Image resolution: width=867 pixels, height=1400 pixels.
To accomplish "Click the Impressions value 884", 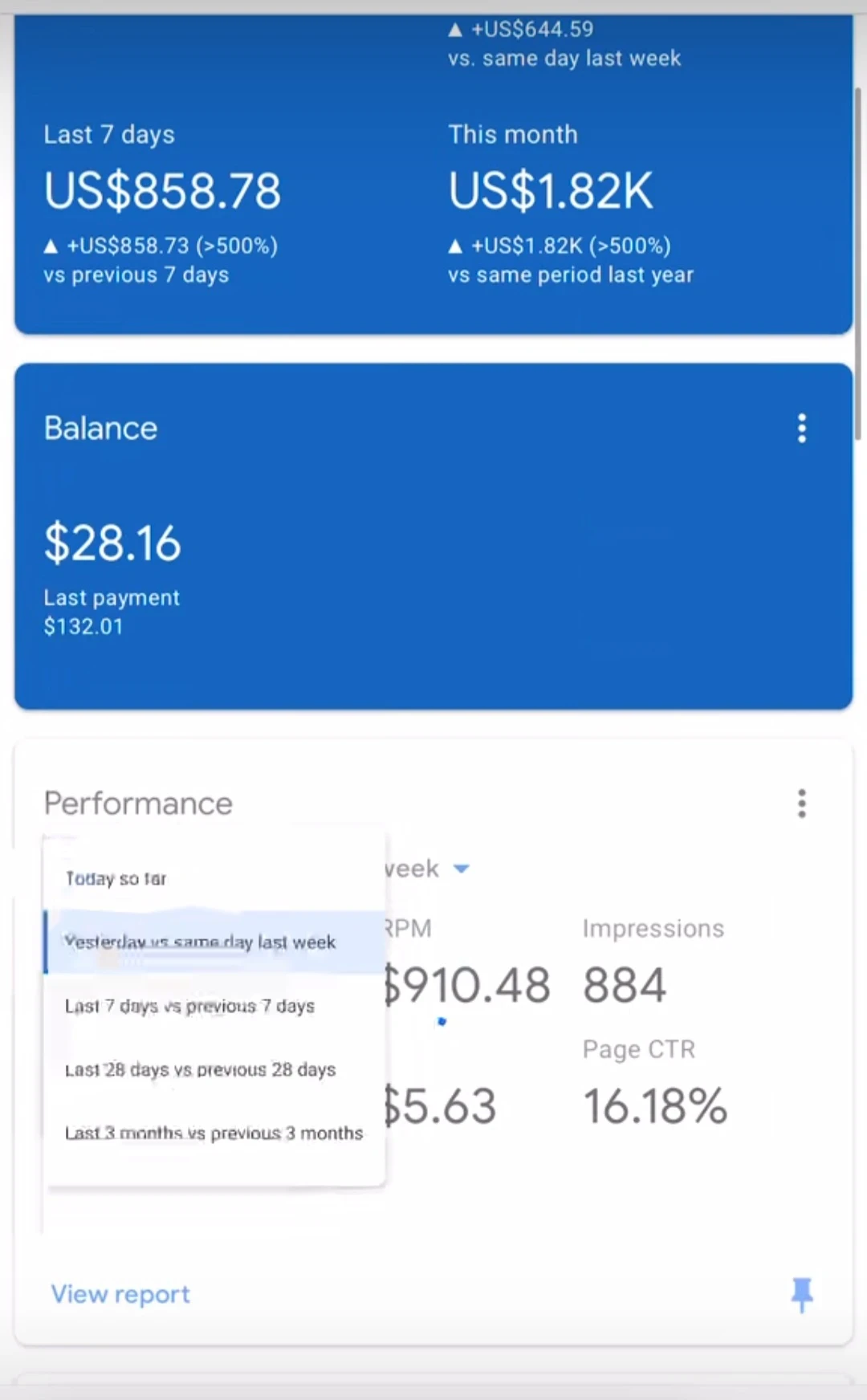I will point(625,986).
